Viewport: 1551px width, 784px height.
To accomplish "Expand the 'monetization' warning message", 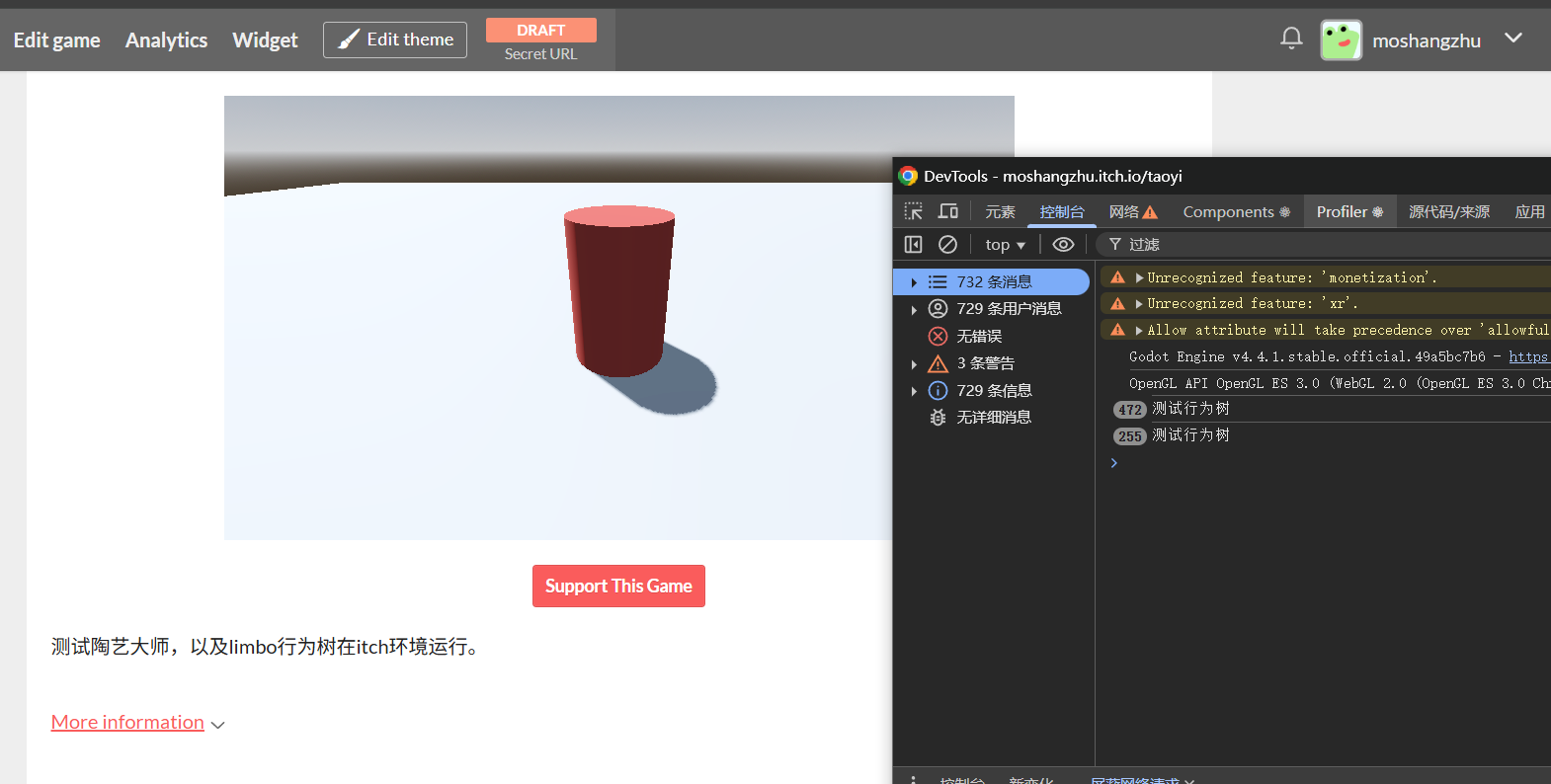I will click(x=1139, y=278).
